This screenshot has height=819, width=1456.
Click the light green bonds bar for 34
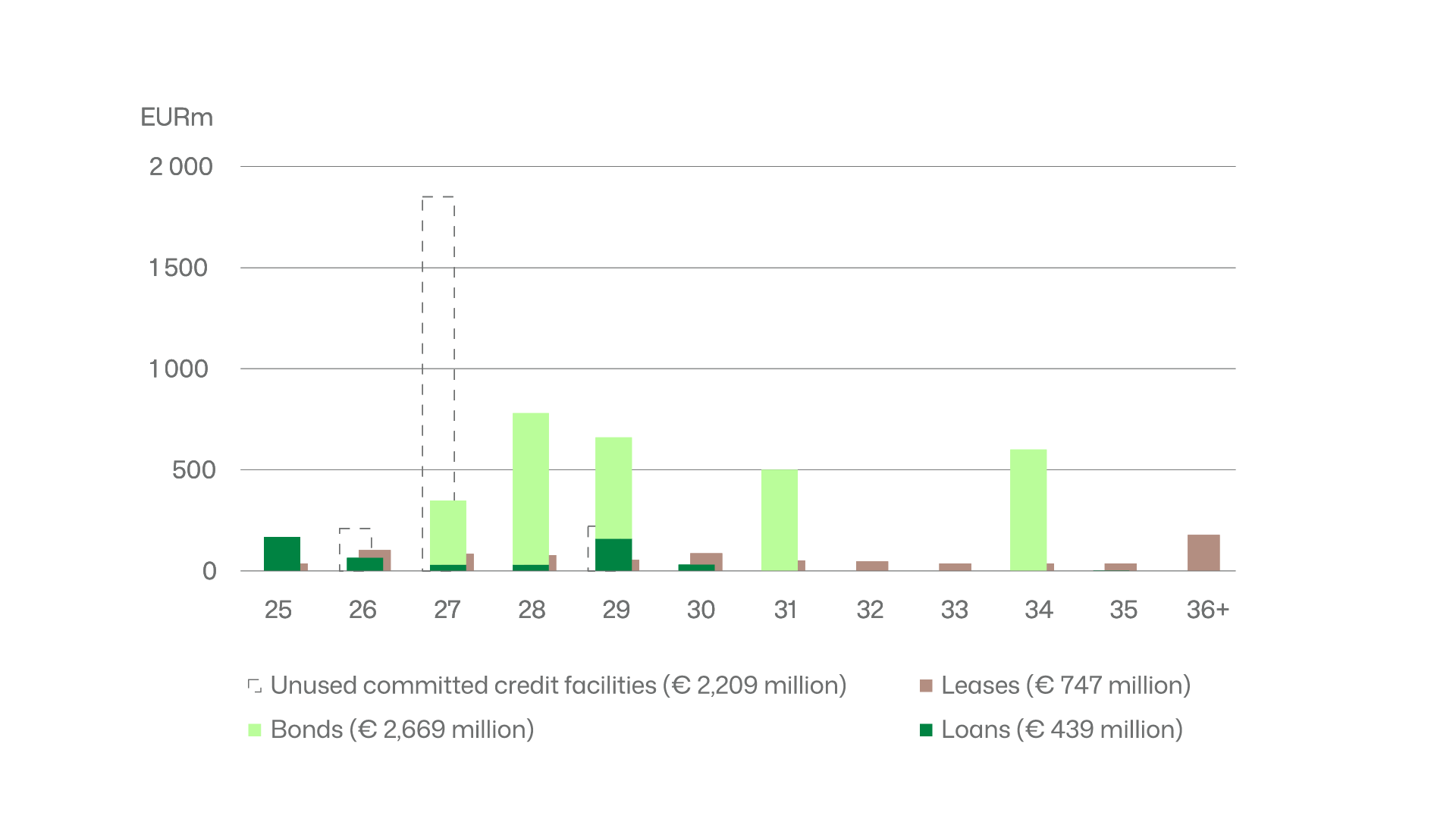pyautogui.click(x=1028, y=508)
